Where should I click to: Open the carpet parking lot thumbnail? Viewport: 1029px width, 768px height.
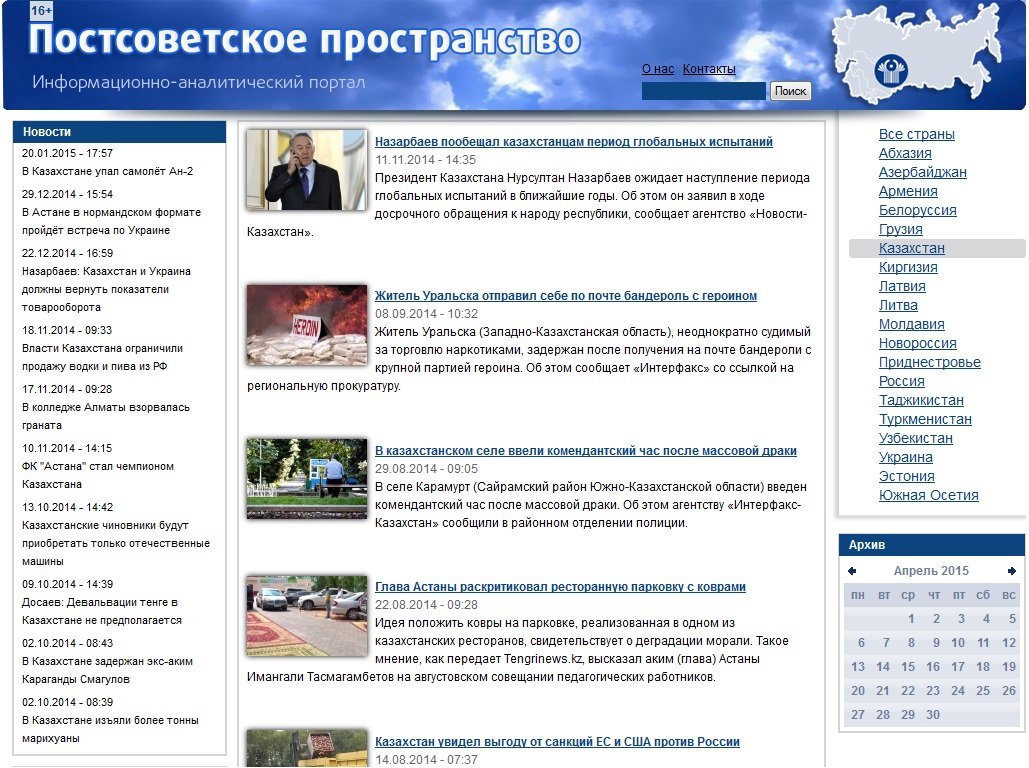pyautogui.click(x=306, y=615)
